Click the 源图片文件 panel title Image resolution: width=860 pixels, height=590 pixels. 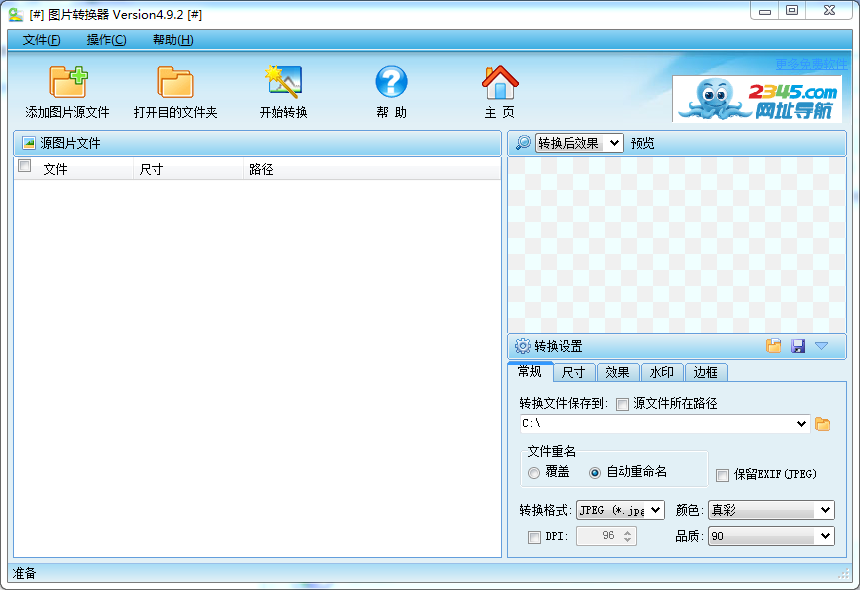click(70, 143)
